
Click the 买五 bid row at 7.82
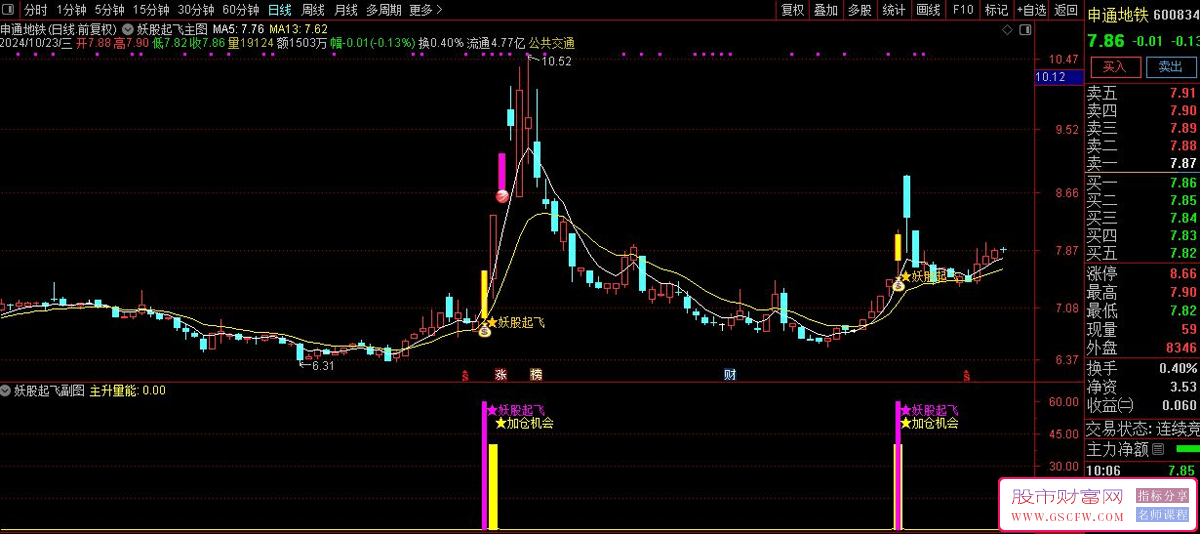[x=1142, y=253]
